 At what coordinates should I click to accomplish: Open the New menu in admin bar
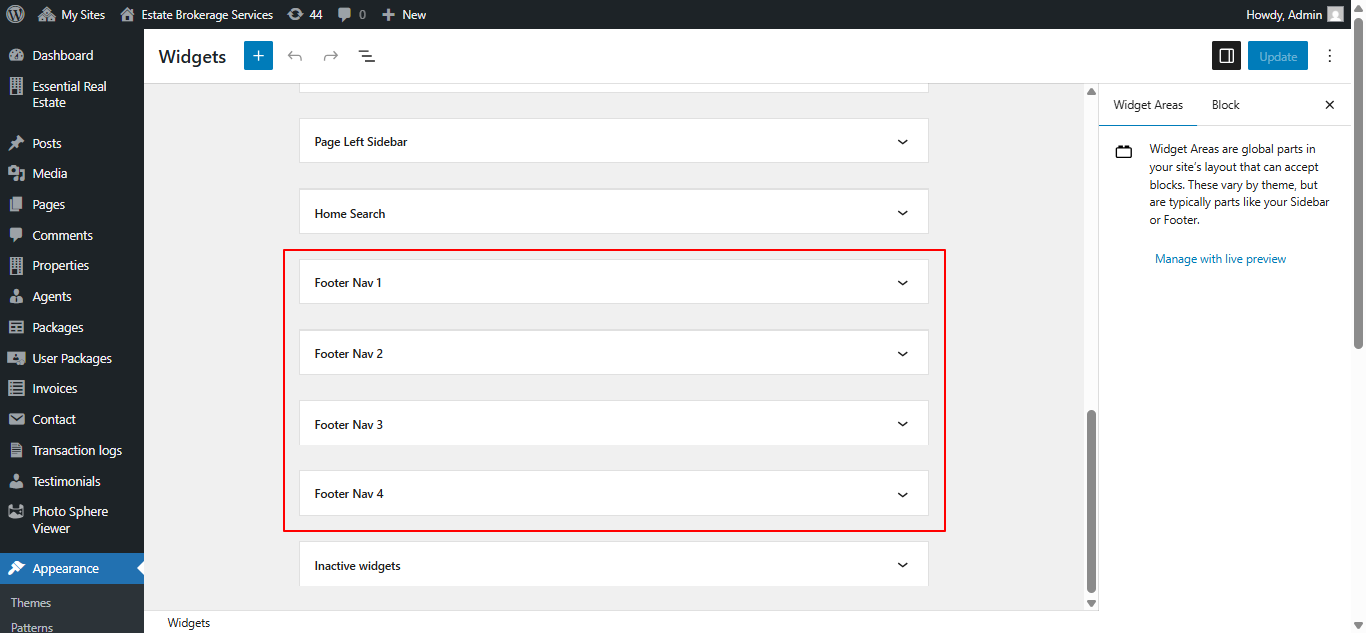pyautogui.click(x=404, y=14)
